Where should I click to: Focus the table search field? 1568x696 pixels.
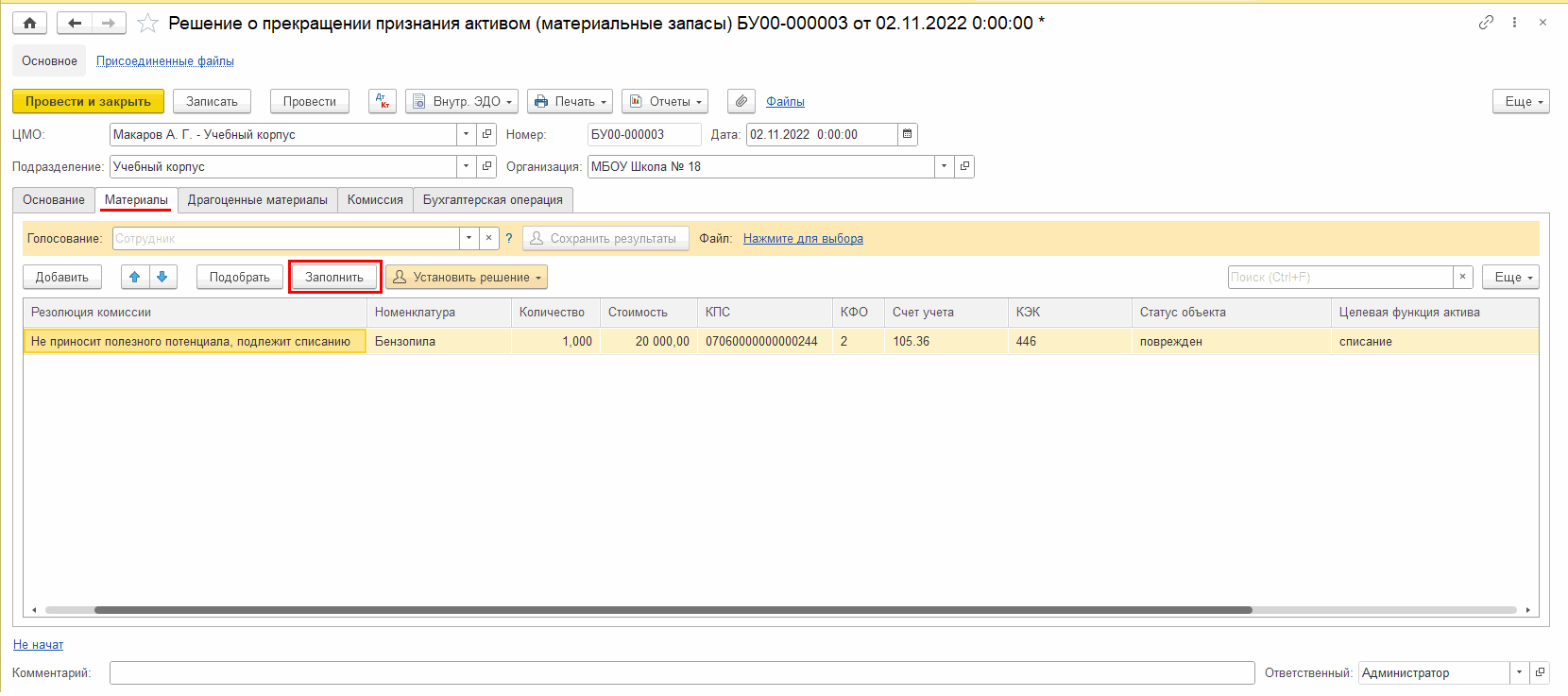click(1340, 277)
